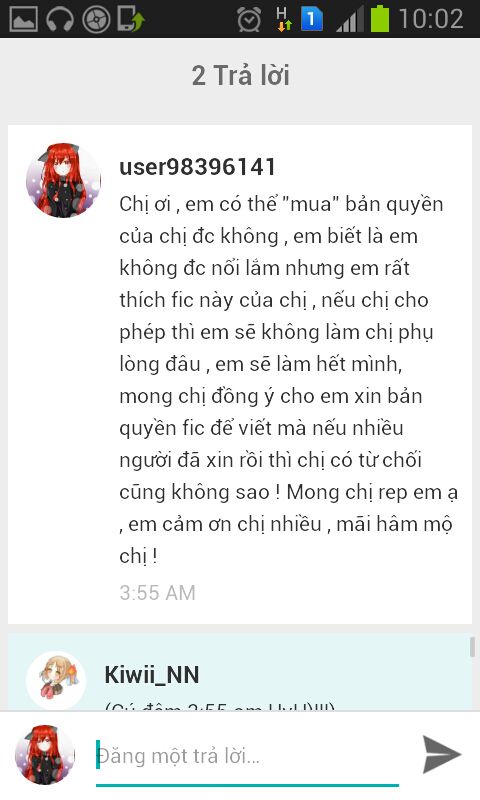Screen dimensions: 480x800
Task: Tap the headphones icon in status bar
Action: (x=60, y=20)
